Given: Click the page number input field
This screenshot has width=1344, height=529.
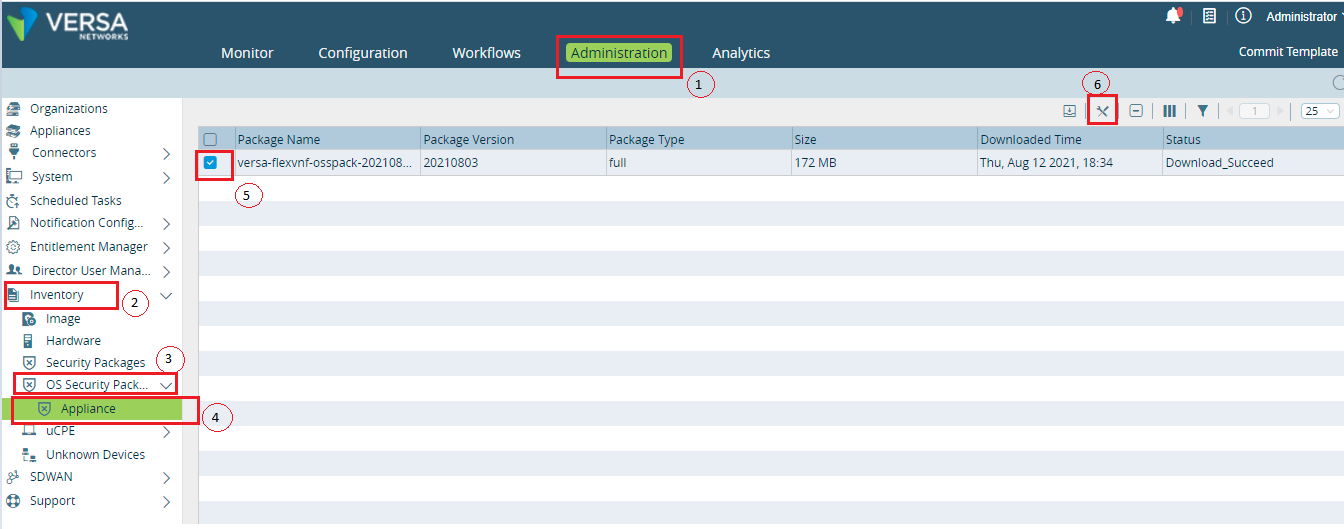Looking at the screenshot, I should point(1254,111).
